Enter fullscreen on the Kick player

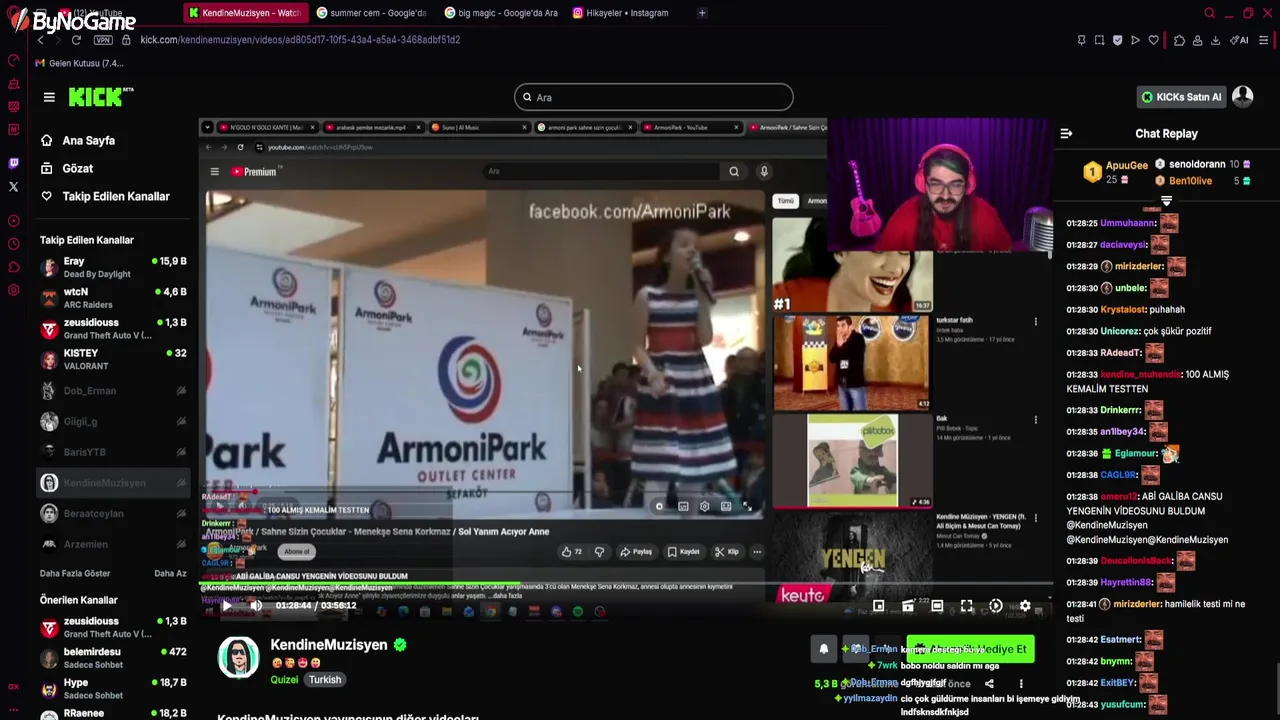click(967, 606)
